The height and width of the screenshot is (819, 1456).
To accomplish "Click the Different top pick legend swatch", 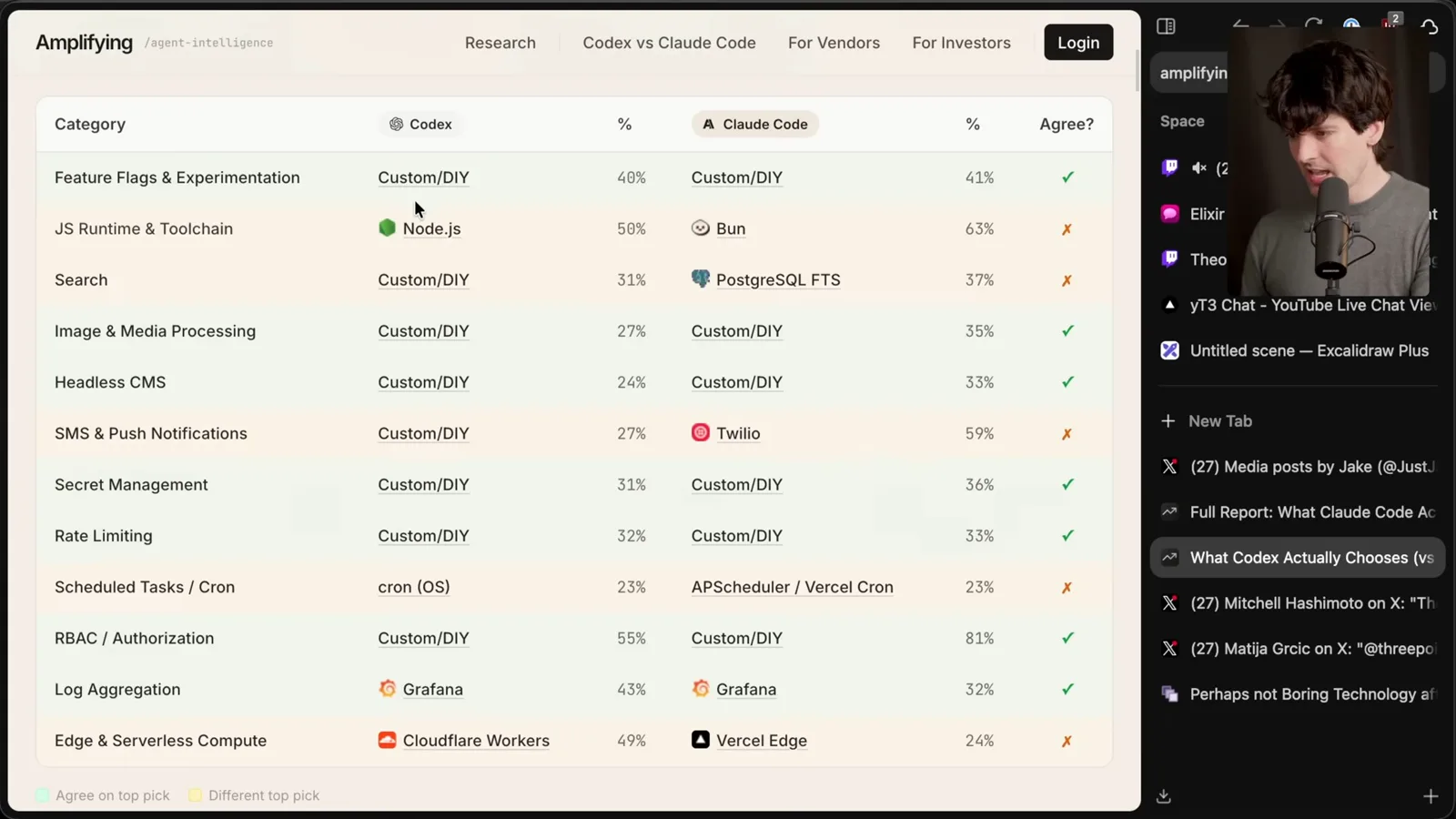I will coord(195,795).
